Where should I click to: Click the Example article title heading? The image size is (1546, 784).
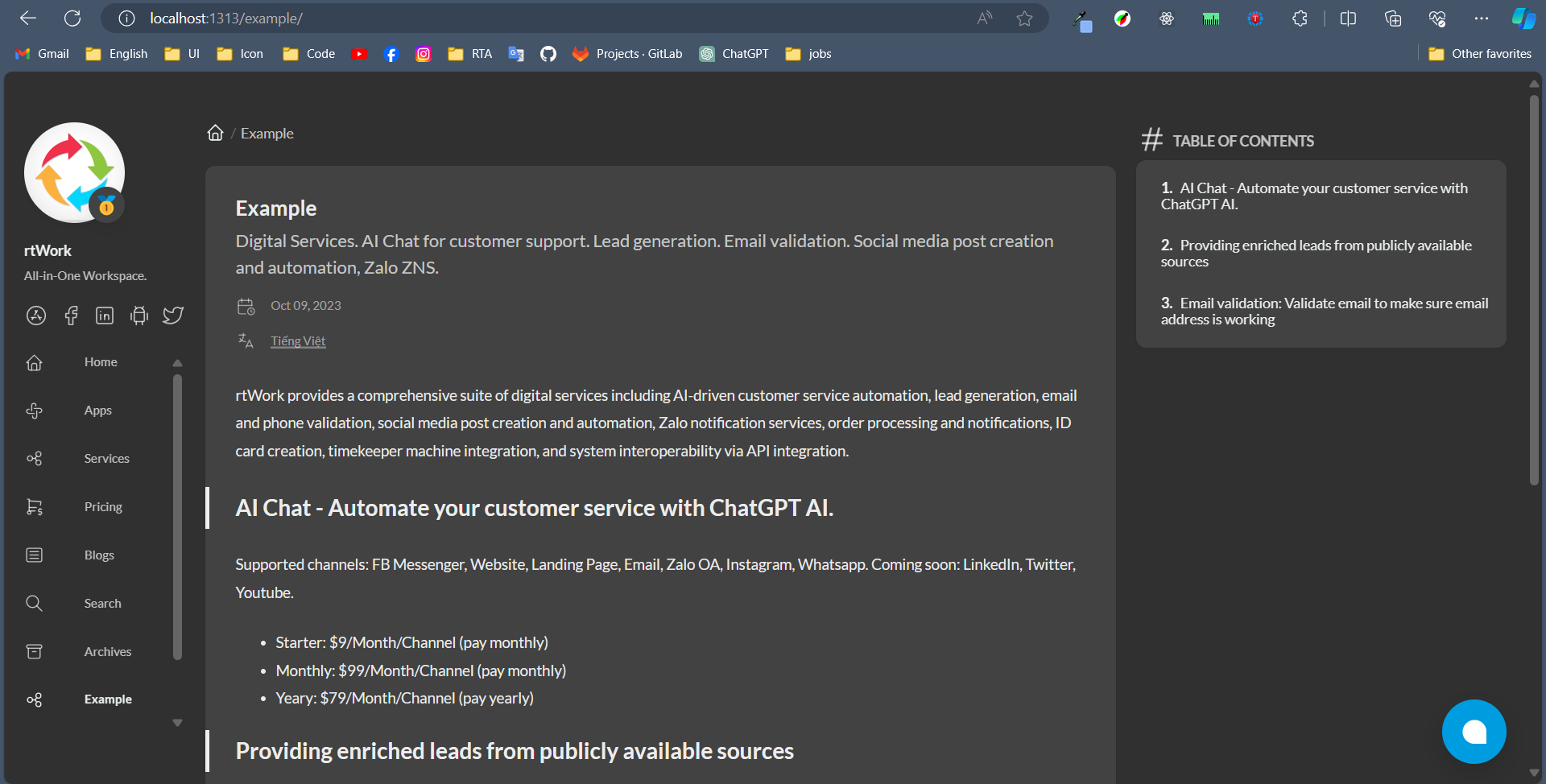click(x=276, y=208)
